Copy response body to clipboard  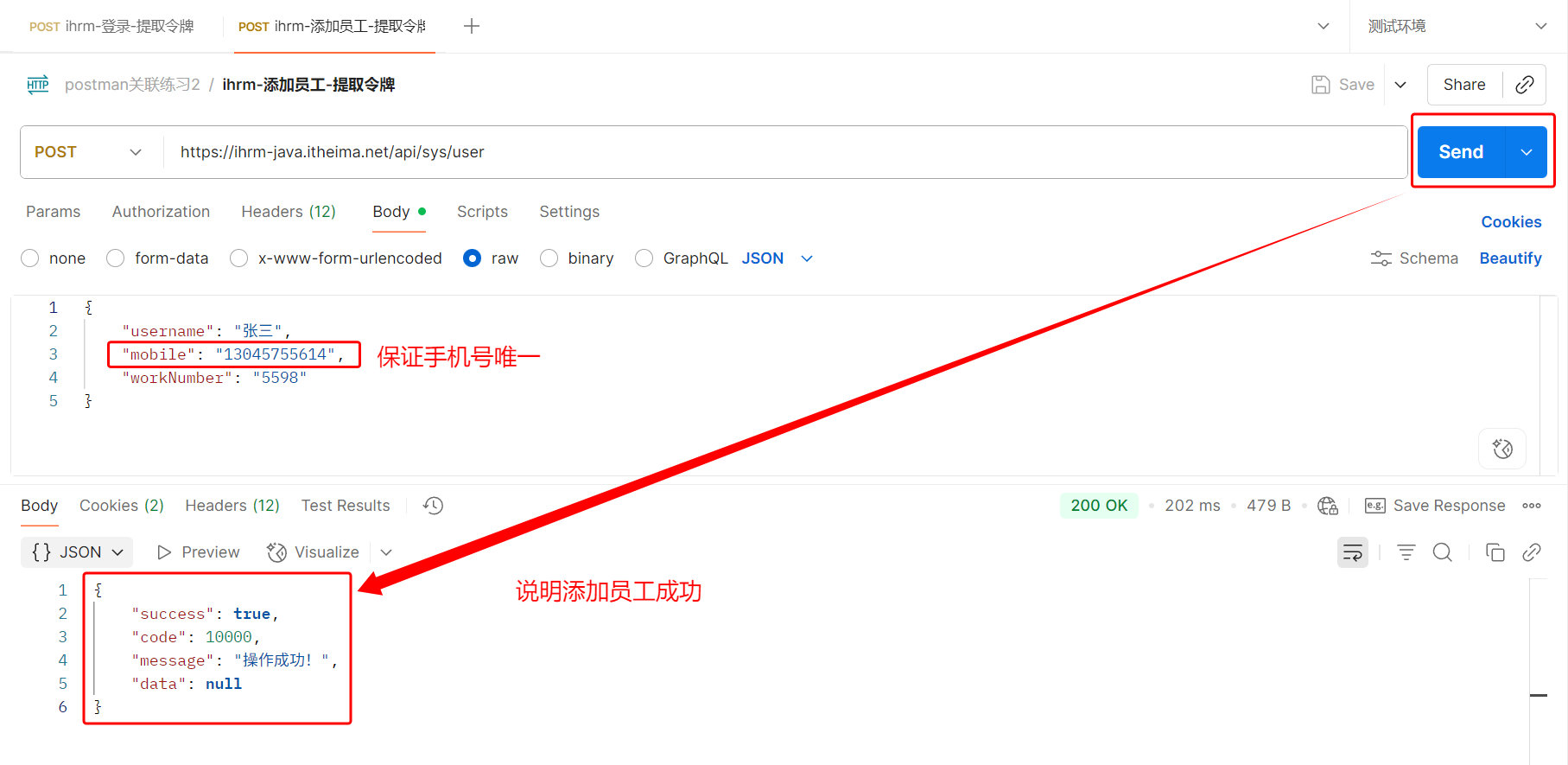[x=1495, y=552]
